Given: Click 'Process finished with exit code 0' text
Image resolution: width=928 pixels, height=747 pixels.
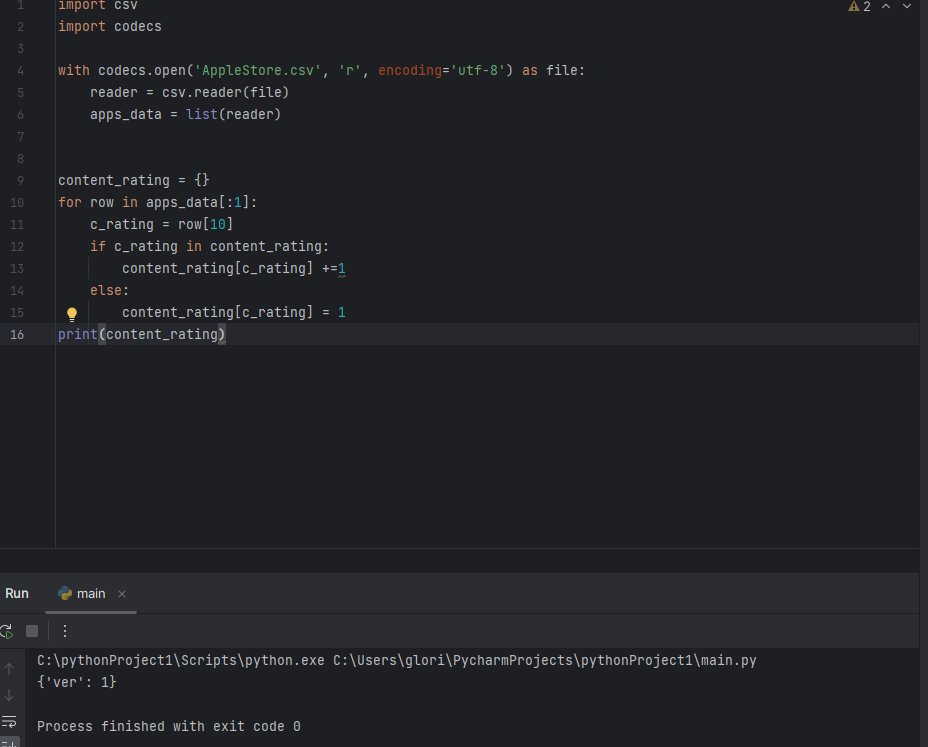Looking at the screenshot, I should click(x=169, y=726).
